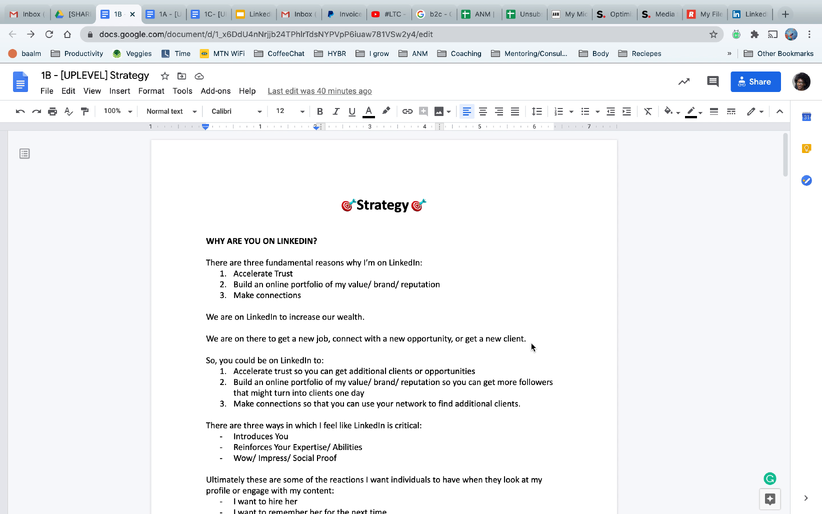
Task: Open the background fill color picker
Action: tap(672, 111)
